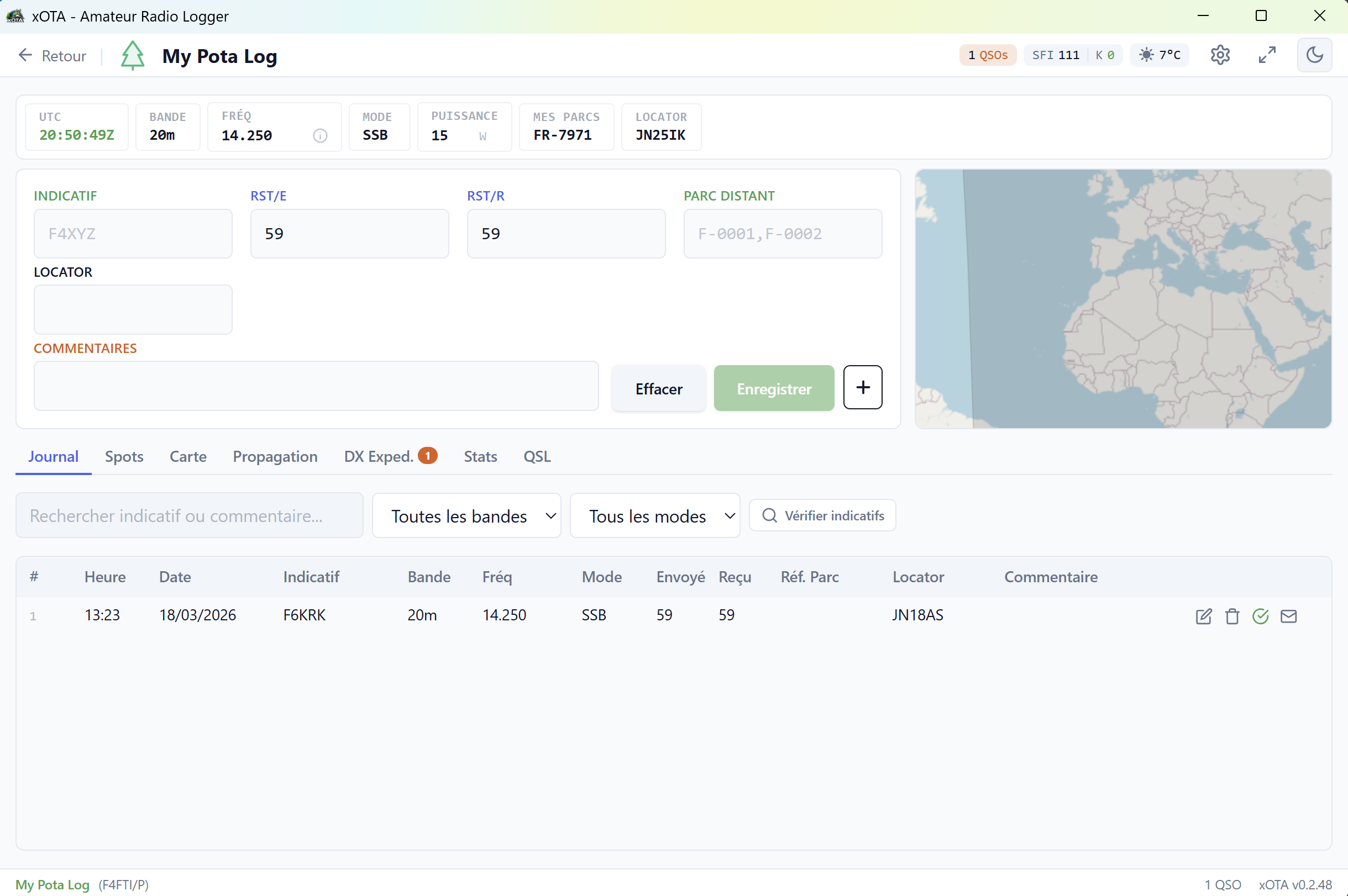Click the frequency info icon
The width and height of the screenshot is (1348, 896).
(320, 135)
